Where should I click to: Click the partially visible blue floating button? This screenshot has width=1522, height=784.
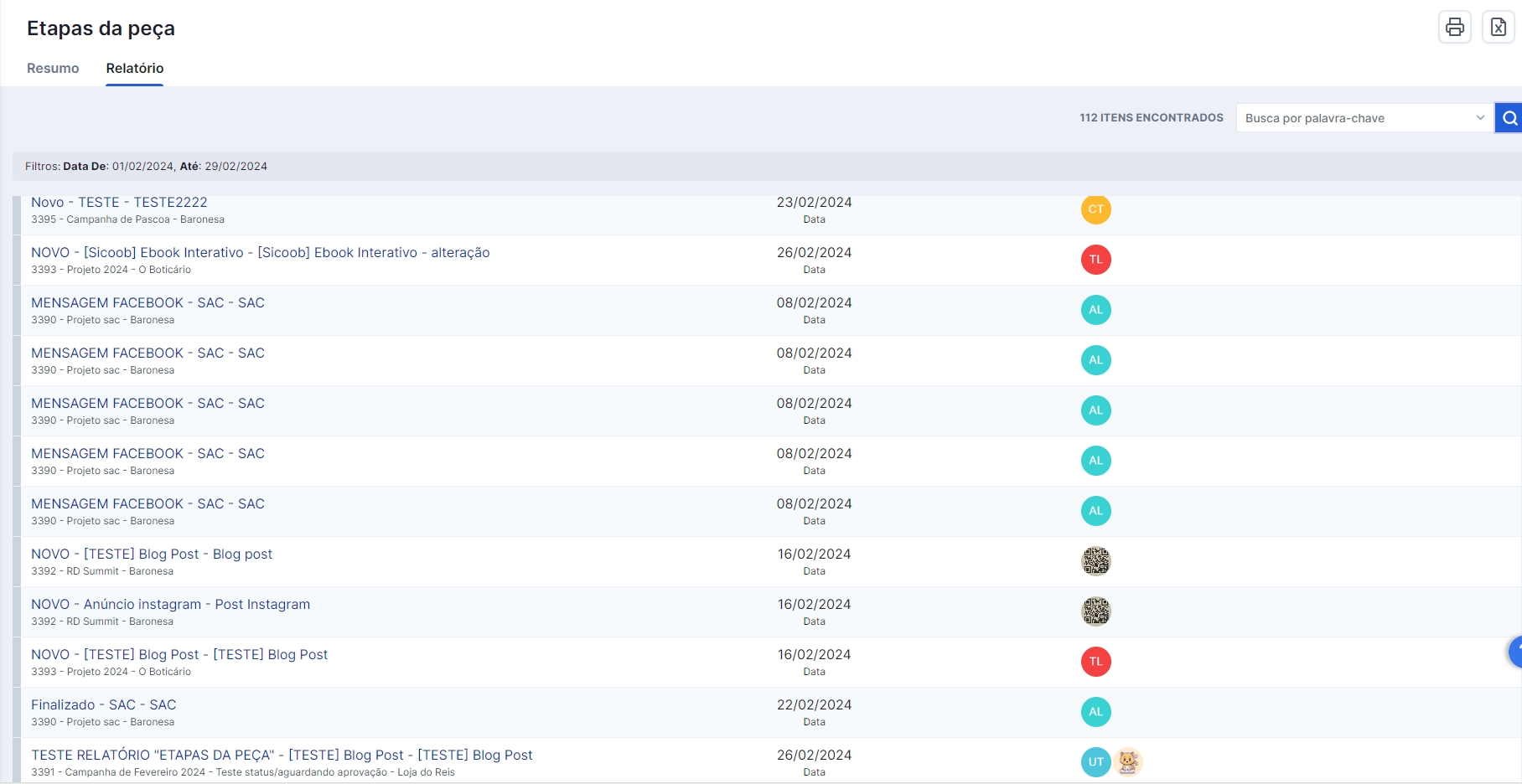1515,652
